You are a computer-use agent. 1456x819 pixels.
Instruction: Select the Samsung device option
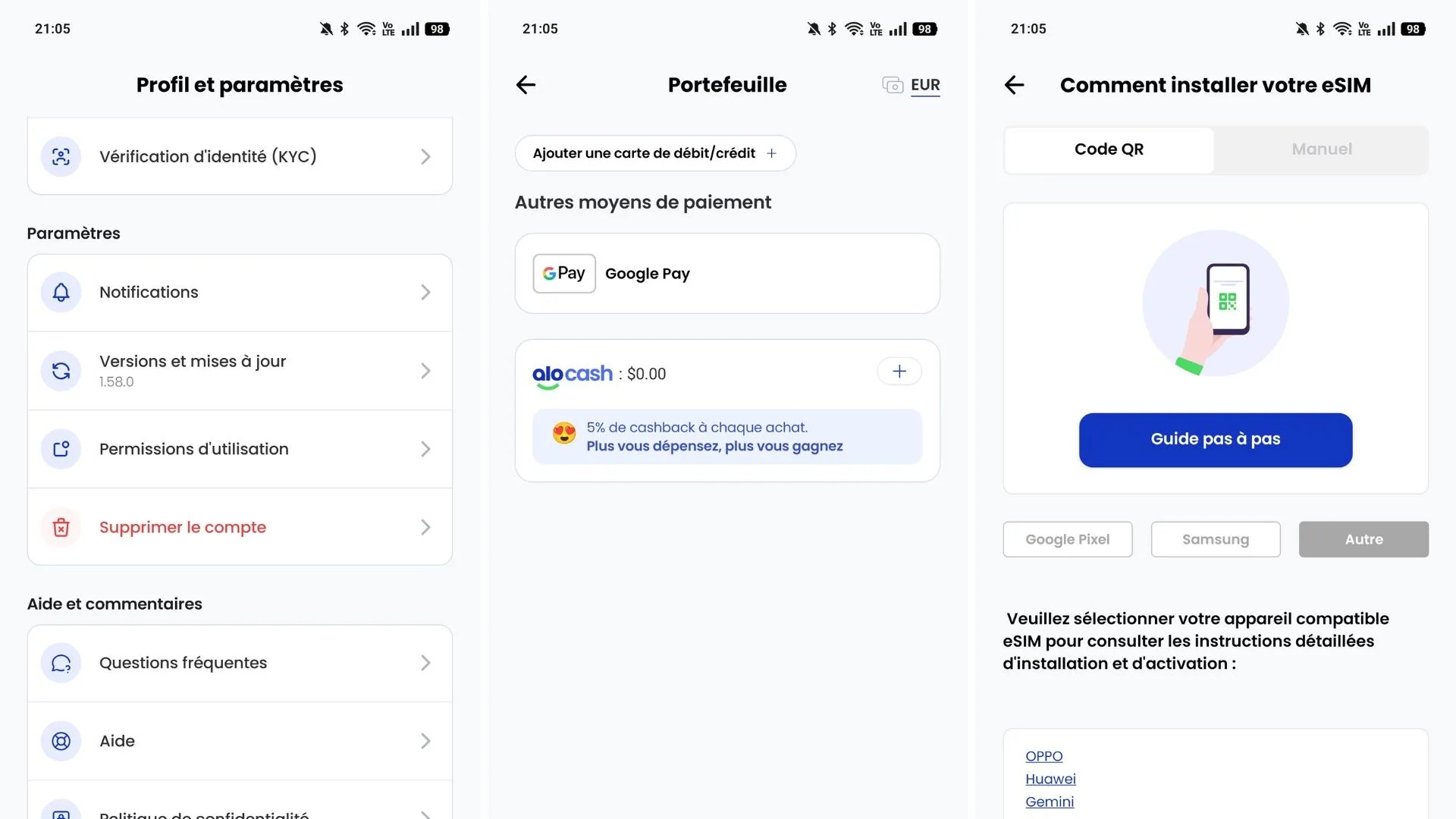1215,539
